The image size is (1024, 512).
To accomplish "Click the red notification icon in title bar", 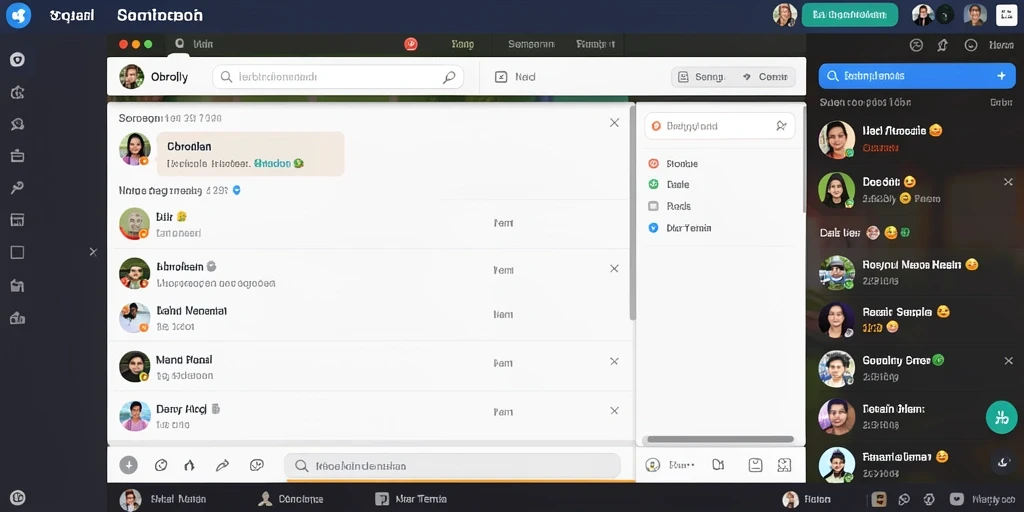I will tap(410, 44).
